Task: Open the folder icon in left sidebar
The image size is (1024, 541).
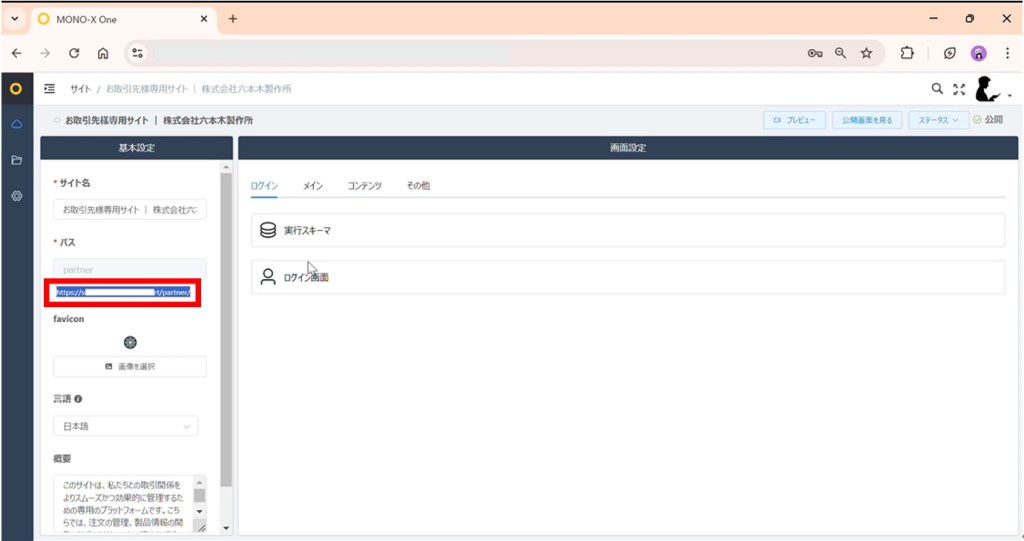Action: coord(17,160)
